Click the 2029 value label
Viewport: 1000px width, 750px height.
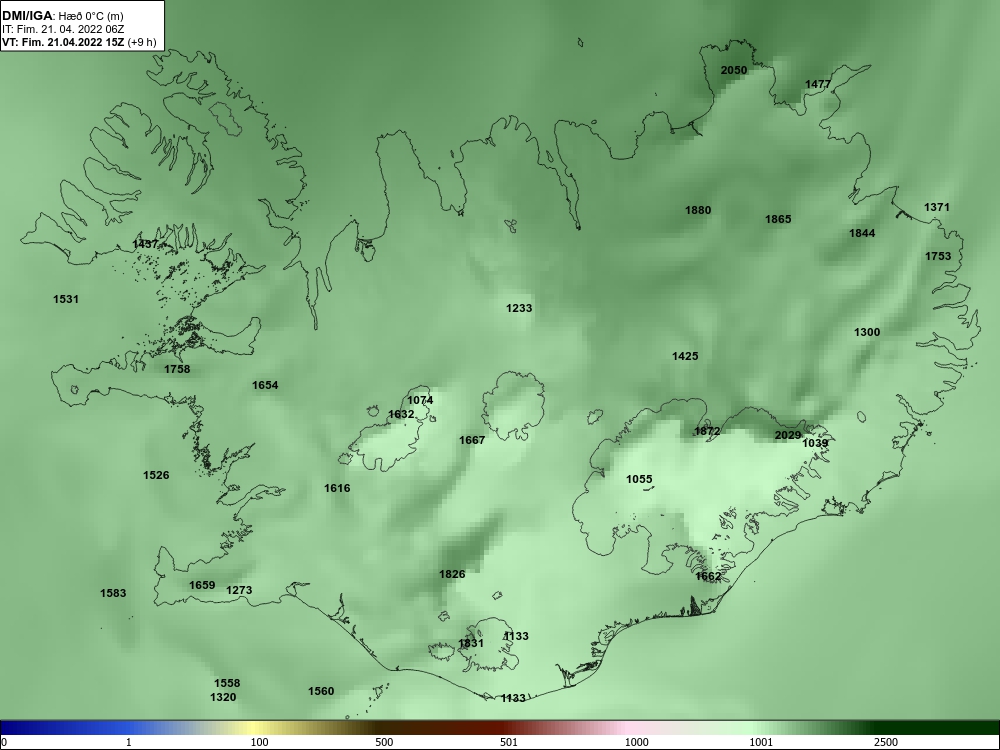point(788,436)
